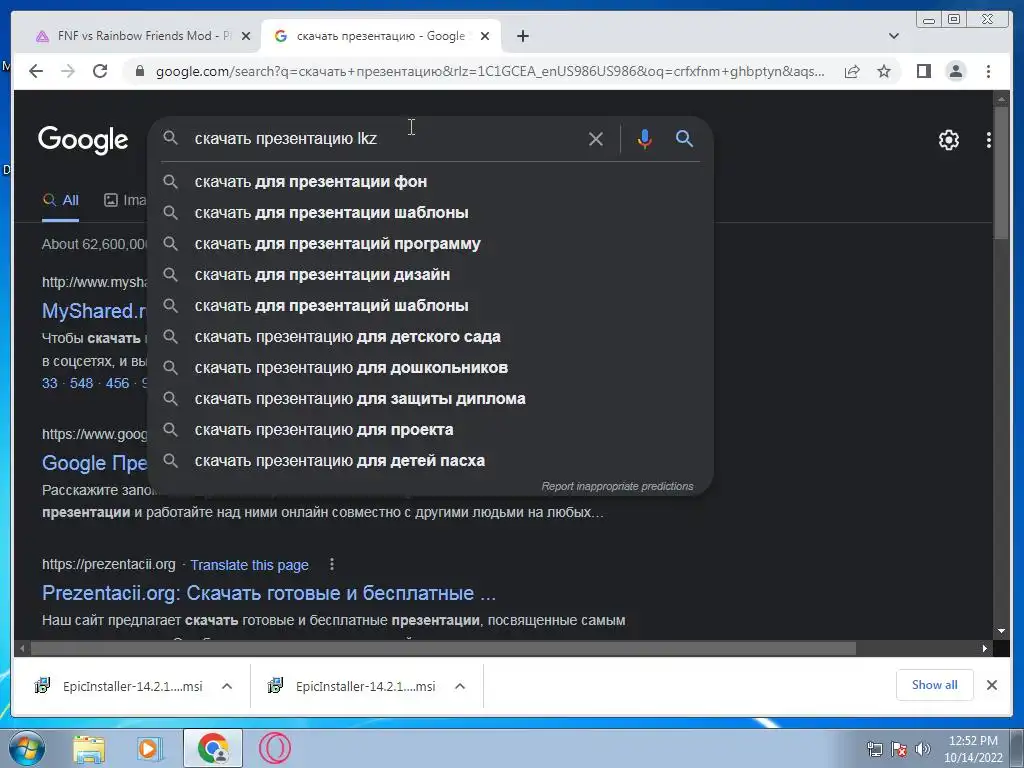Select the скачать презентацию Google tab
This screenshot has height=768, width=1024.
[381, 36]
